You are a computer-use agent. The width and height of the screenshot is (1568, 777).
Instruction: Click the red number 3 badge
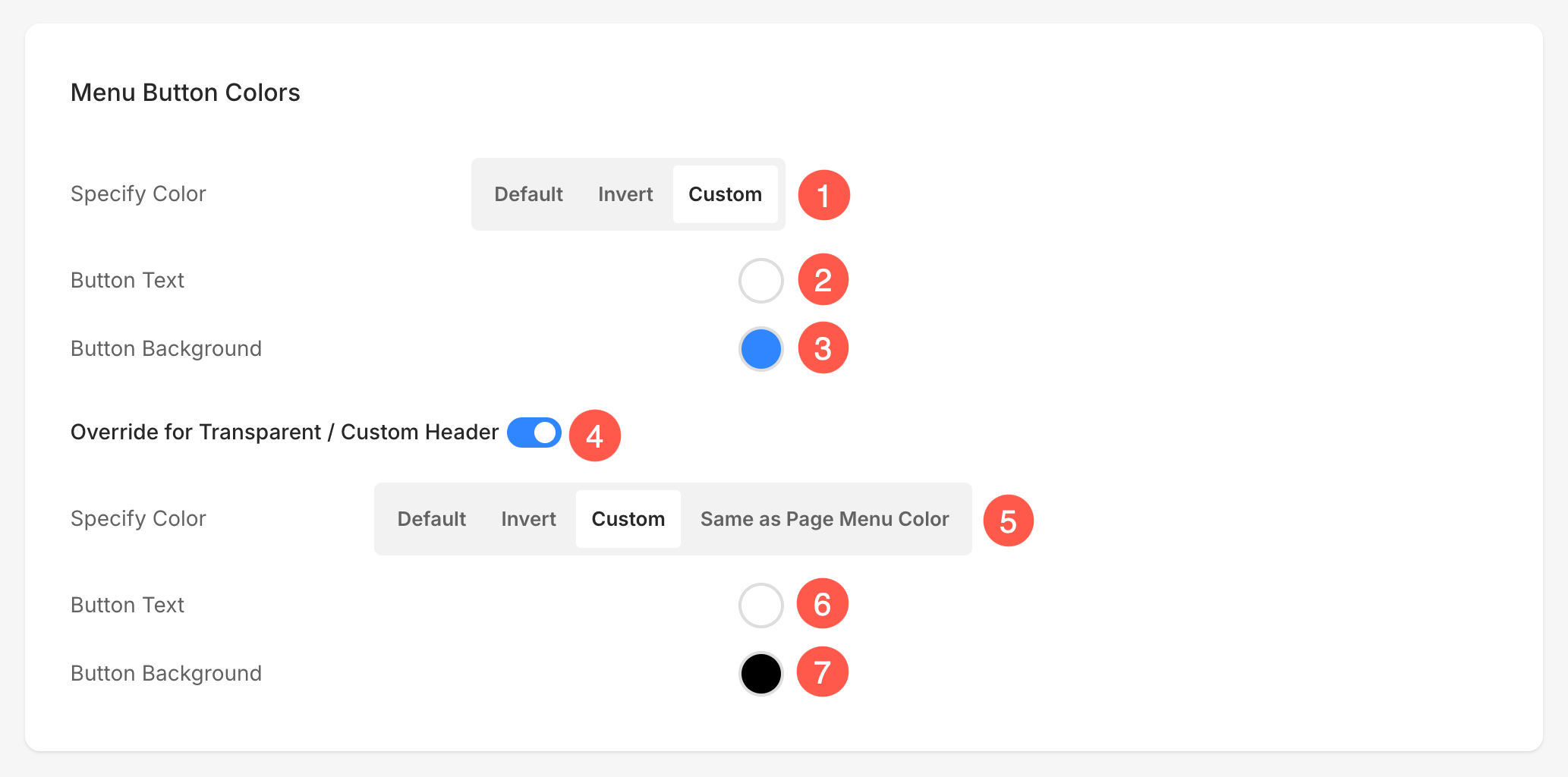click(x=823, y=348)
